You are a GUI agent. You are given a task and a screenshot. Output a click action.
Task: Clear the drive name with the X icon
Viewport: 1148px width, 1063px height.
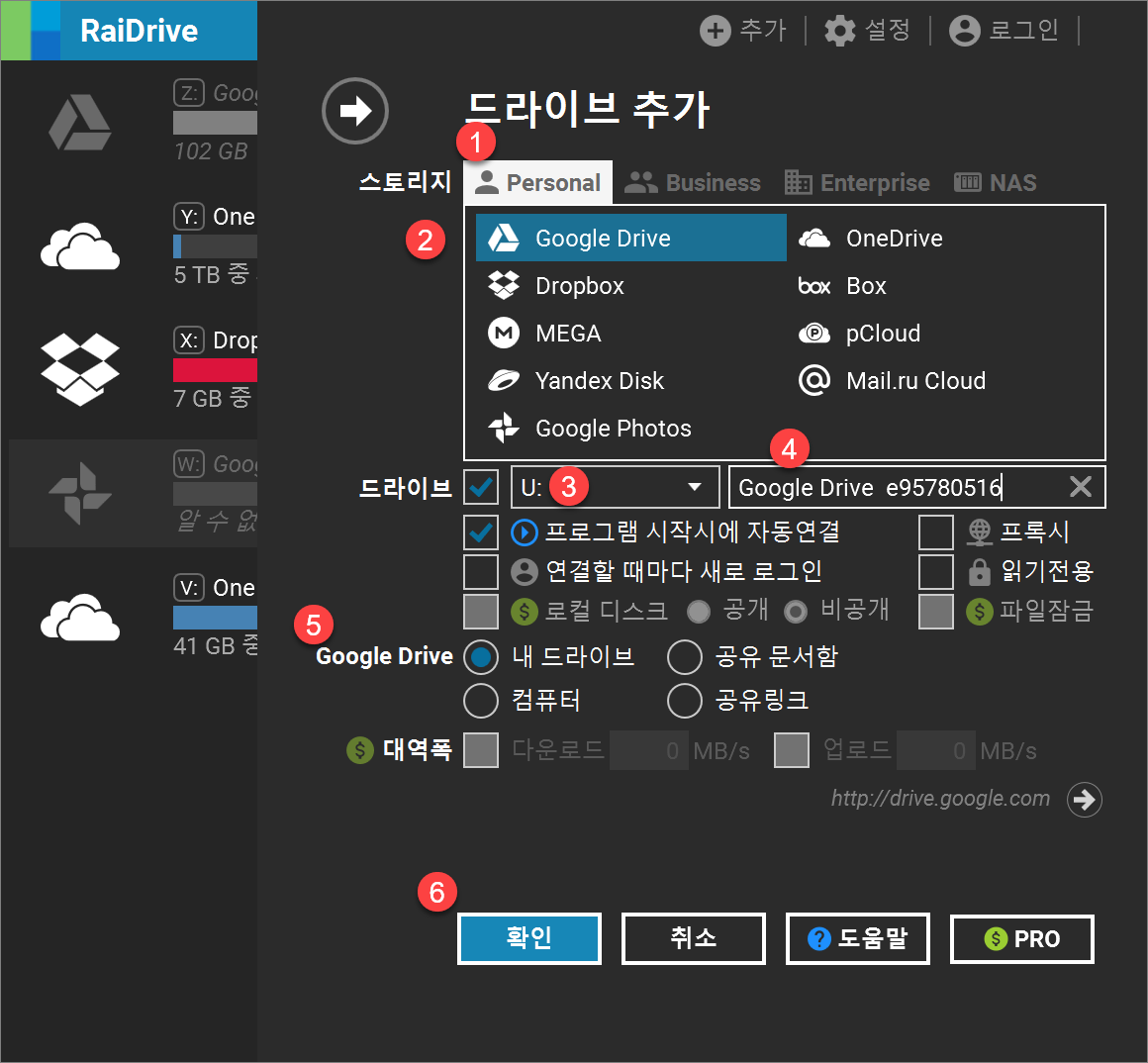[x=1081, y=487]
